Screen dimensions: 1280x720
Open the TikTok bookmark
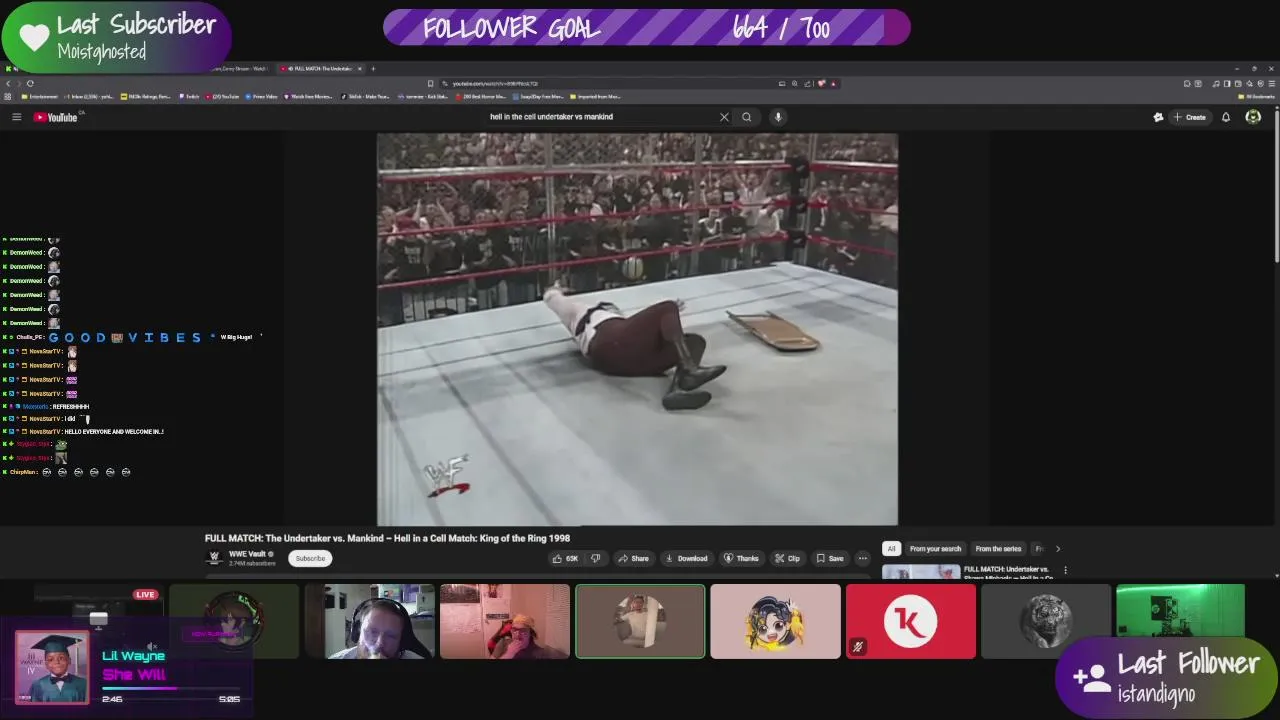pyautogui.click(x=365, y=97)
